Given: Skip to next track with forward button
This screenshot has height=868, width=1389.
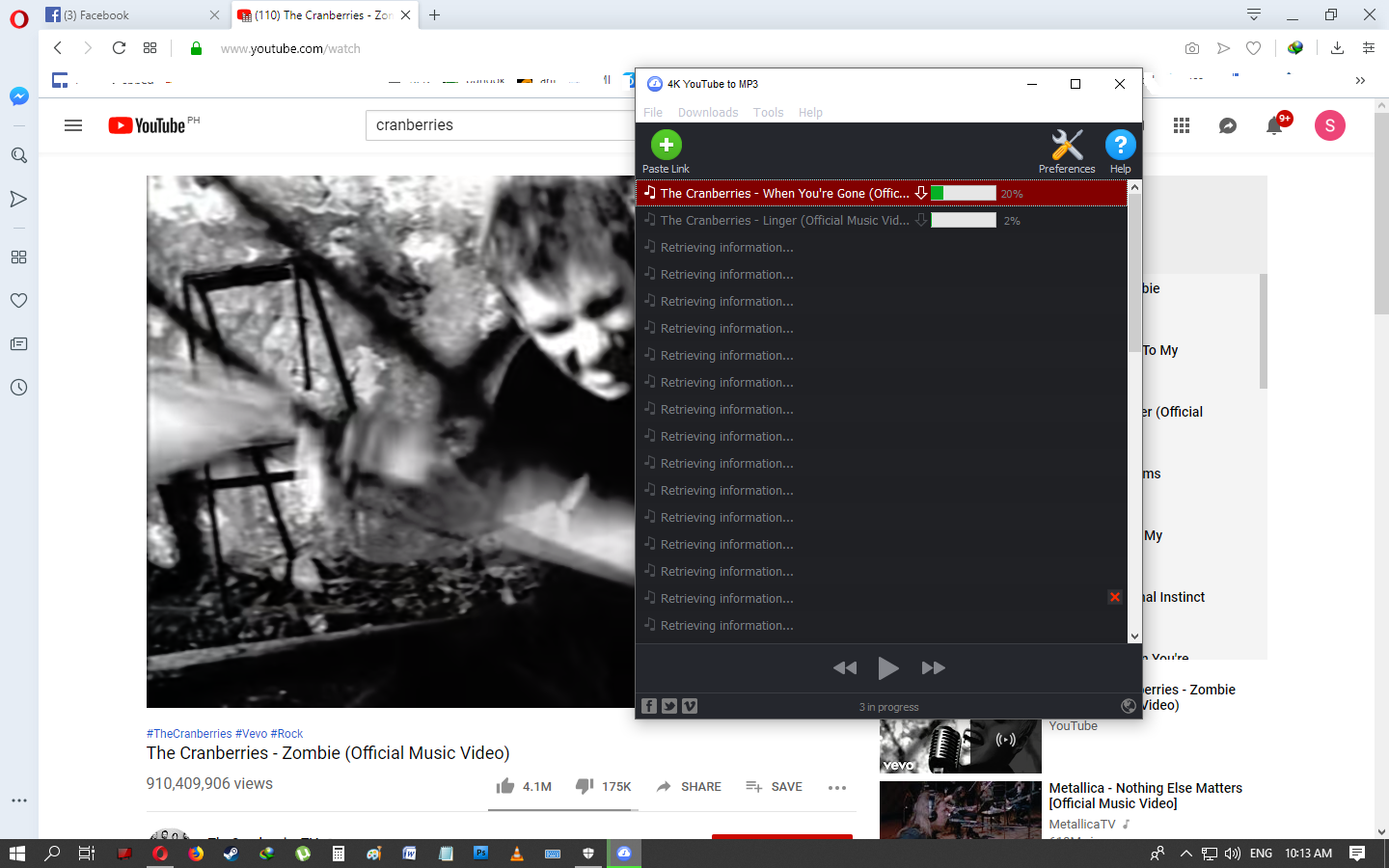Looking at the screenshot, I should (x=933, y=667).
